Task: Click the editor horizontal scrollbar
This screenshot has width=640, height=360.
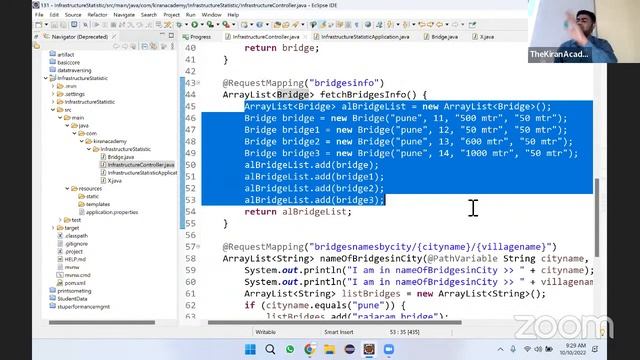Action: (335, 322)
